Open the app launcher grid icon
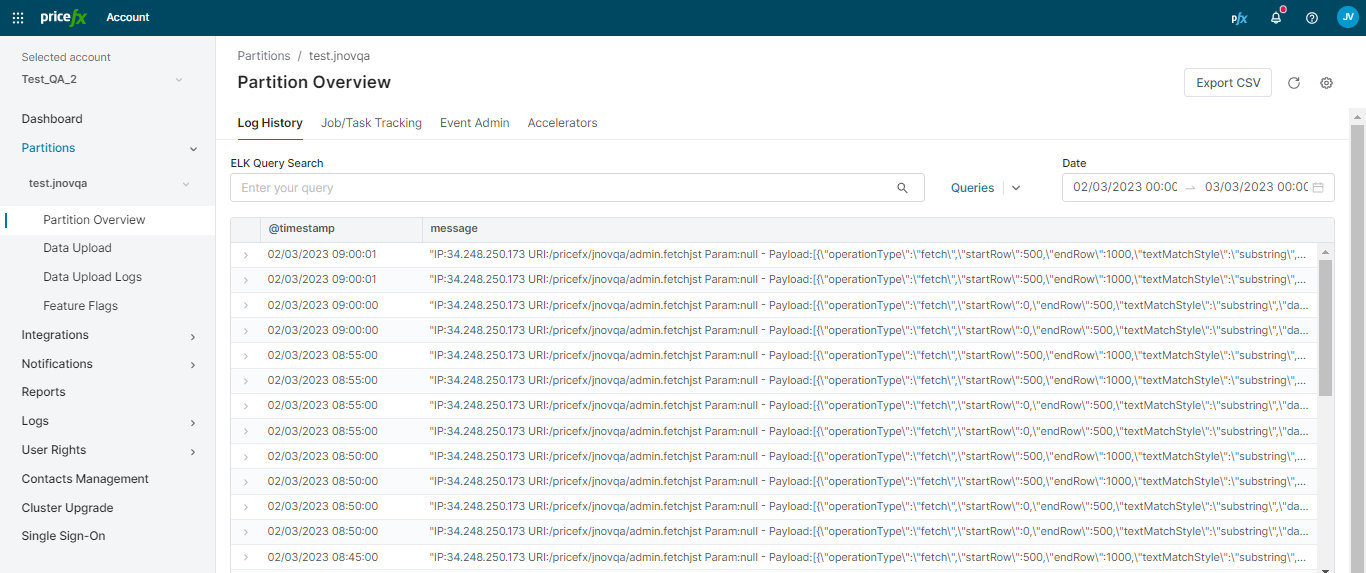The height and width of the screenshot is (573, 1366). [x=18, y=18]
